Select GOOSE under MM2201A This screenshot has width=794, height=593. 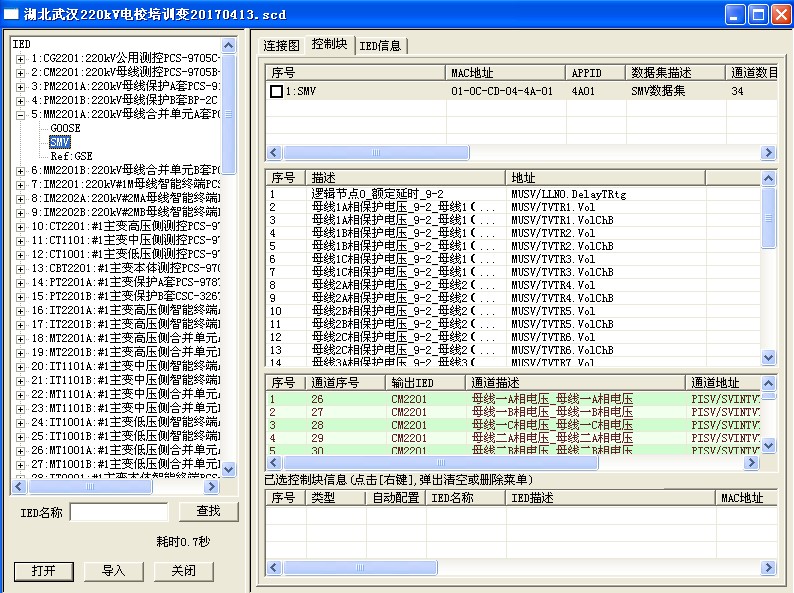(64, 129)
